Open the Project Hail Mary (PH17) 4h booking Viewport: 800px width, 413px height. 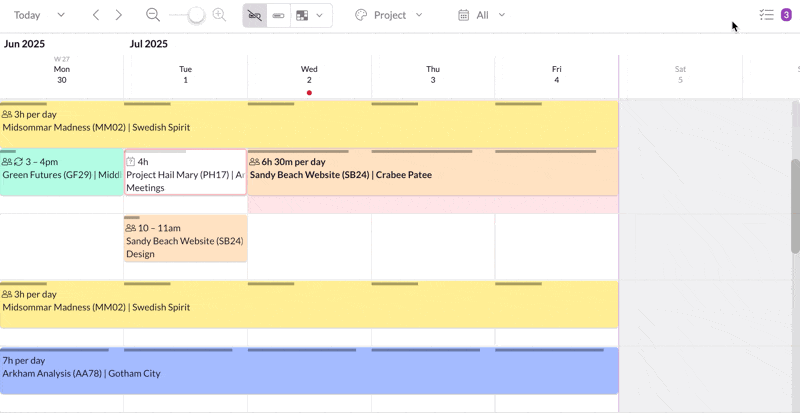click(x=186, y=172)
